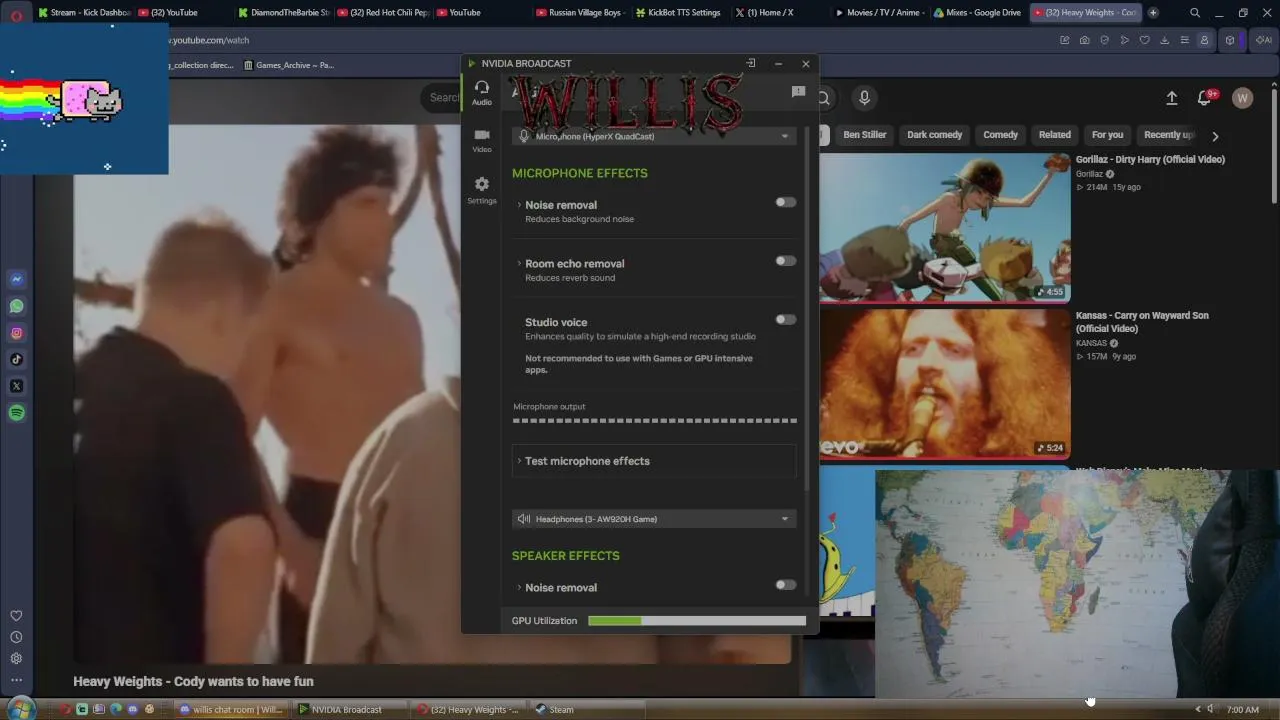This screenshot has width=1280, height=720.
Task: Click the Gorillaz Dirty Harry thumbnail
Action: 945,227
